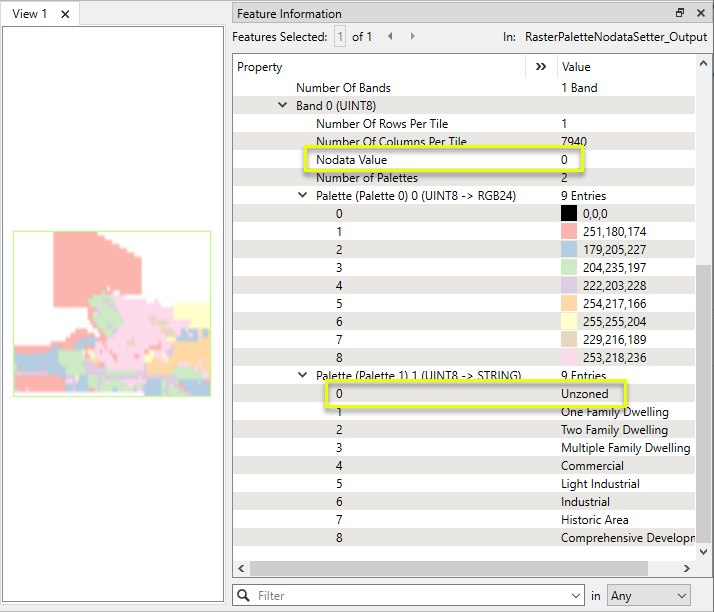Close the Feature Information panel

point(700,13)
